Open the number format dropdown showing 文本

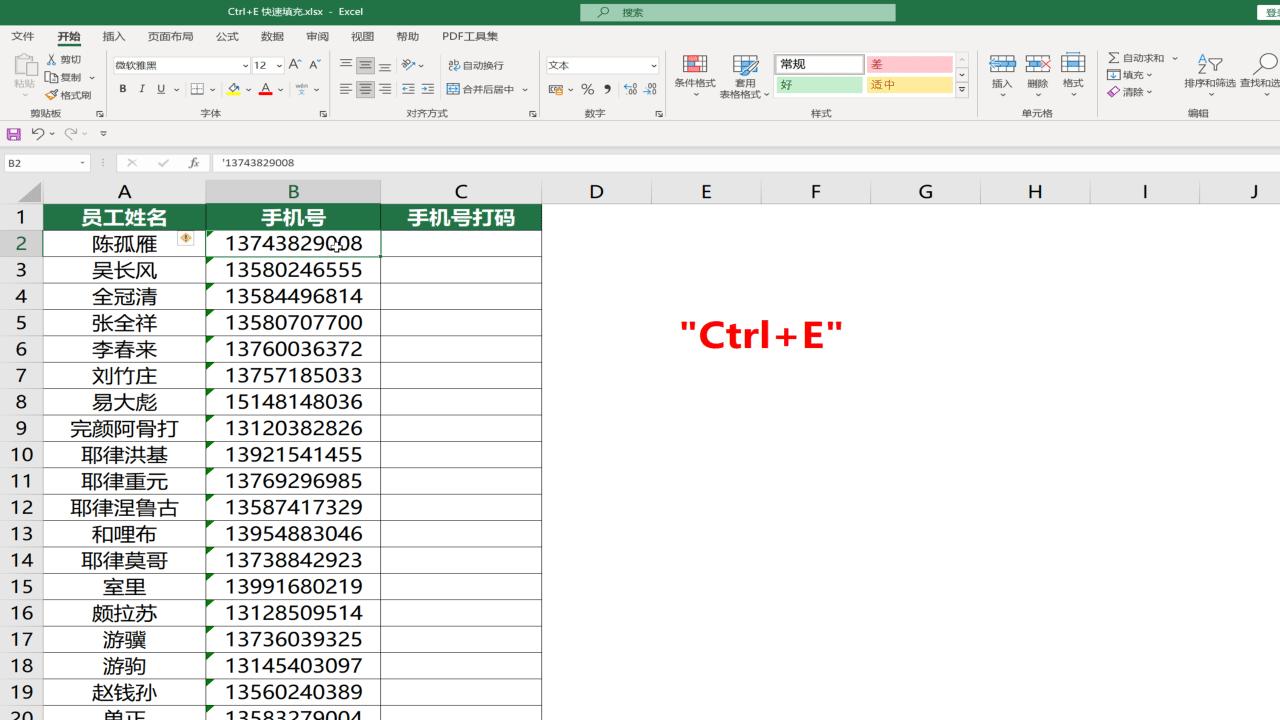click(654, 66)
